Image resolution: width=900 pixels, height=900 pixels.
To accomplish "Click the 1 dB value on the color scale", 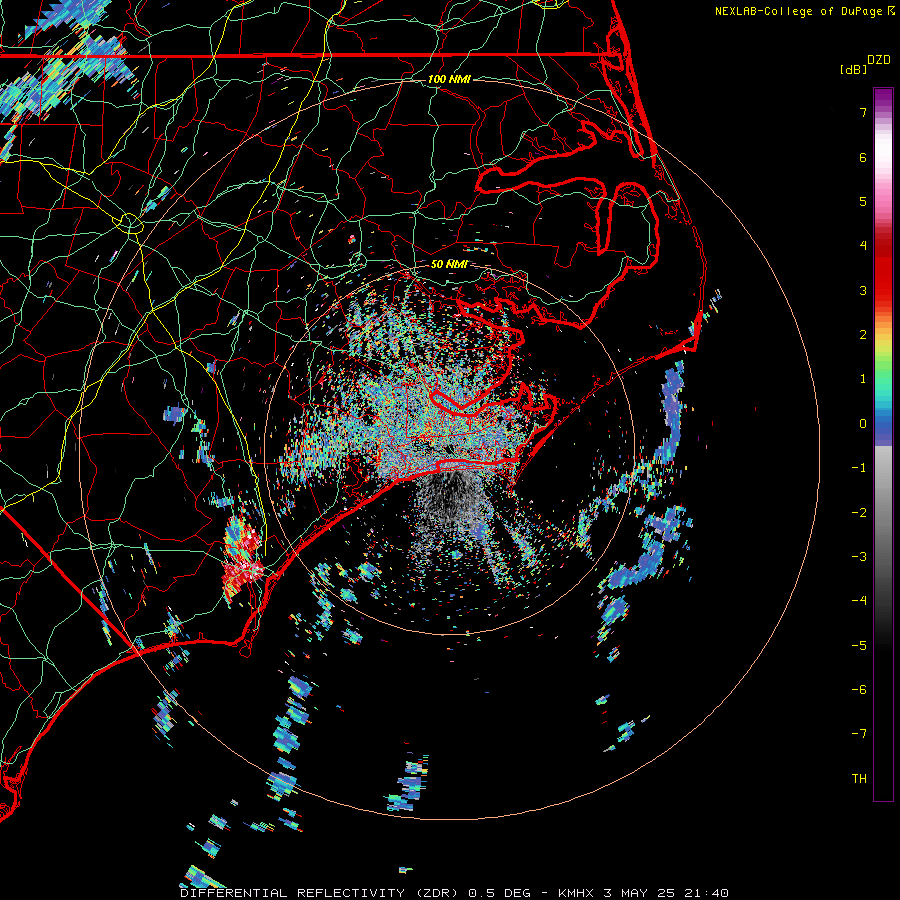I will 863,379.
